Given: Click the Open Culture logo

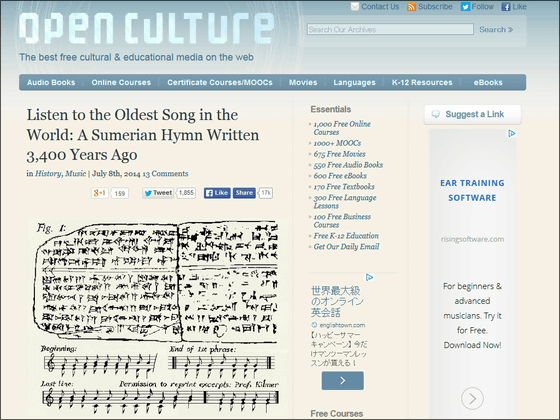Looking at the screenshot, I should point(146,29).
